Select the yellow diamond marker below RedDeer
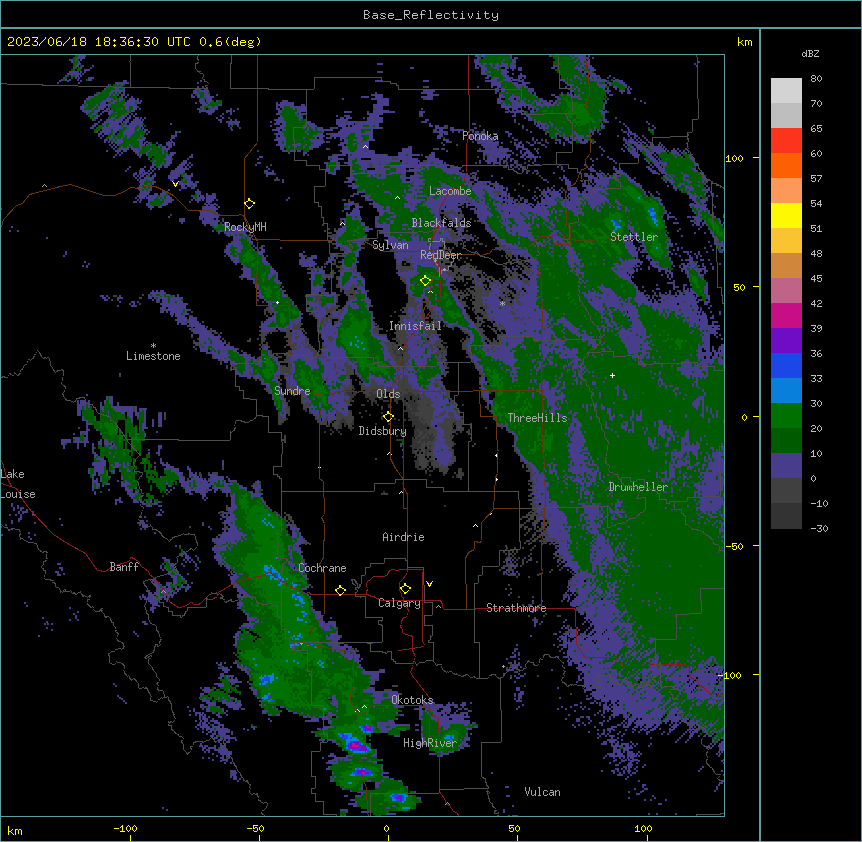 (425, 281)
